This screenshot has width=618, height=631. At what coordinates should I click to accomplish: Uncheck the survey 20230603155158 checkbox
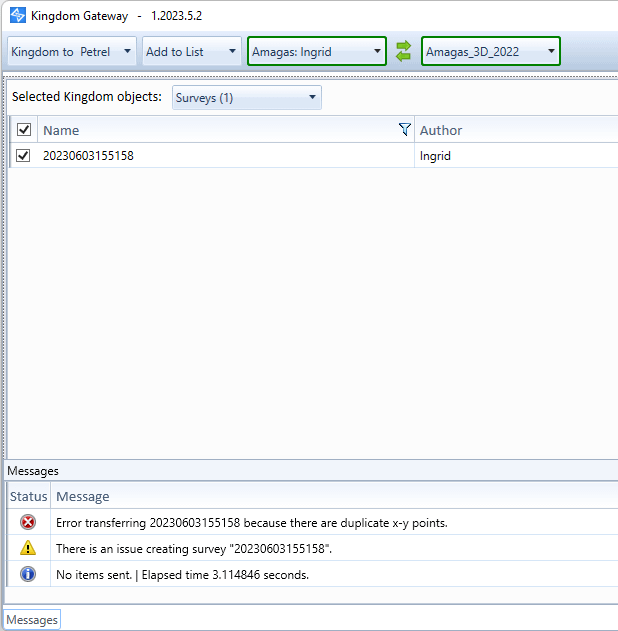(24, 155)
